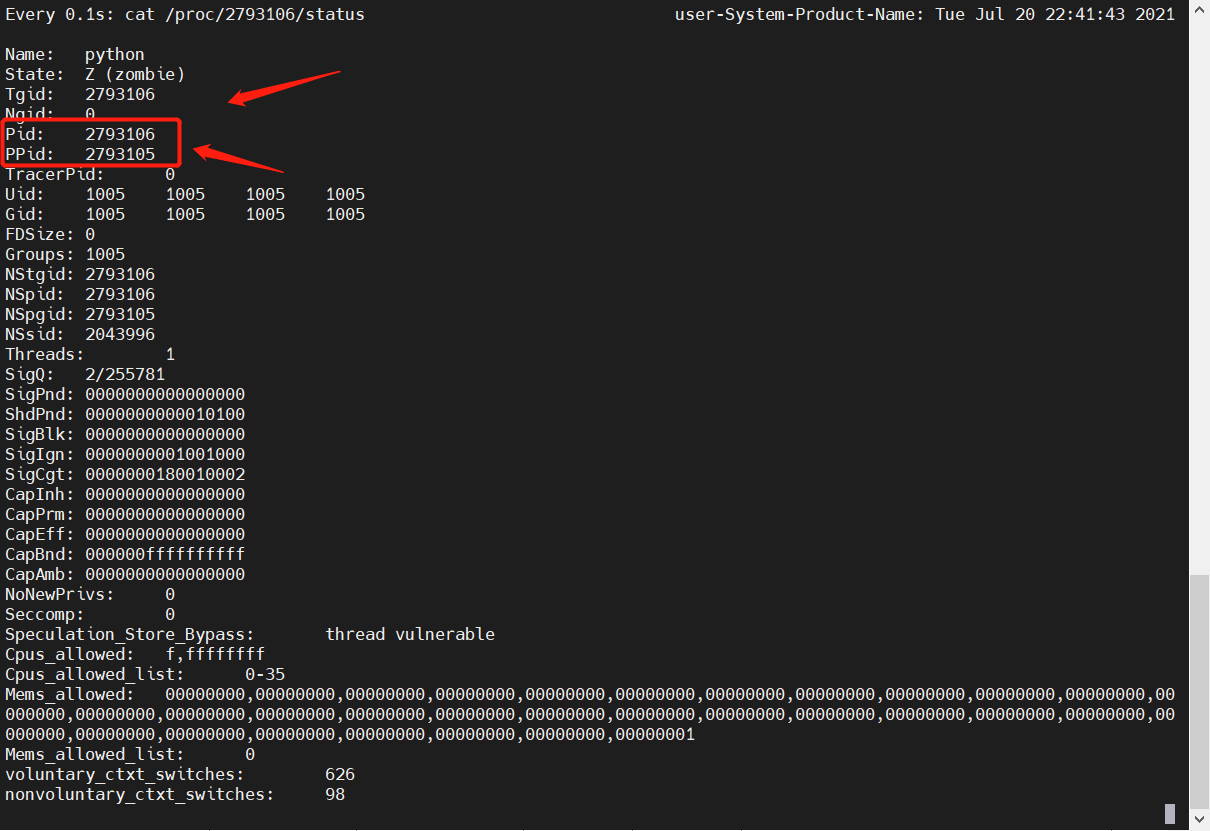Click the 'CapAmb' value line
The width and height of the screenshot is (1210, 831).
coord(125,574)
